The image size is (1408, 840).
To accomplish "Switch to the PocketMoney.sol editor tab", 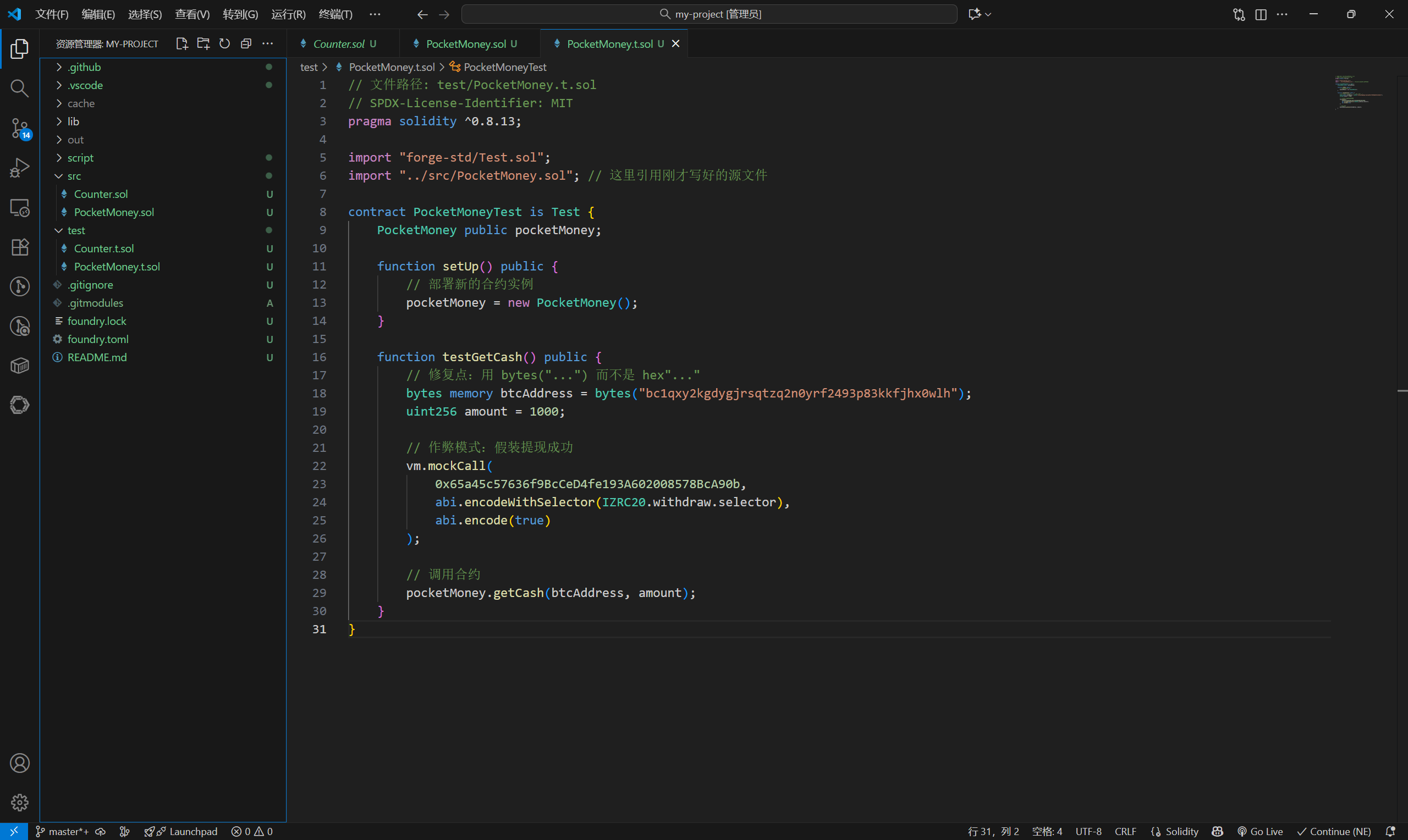I will (470, 43).
